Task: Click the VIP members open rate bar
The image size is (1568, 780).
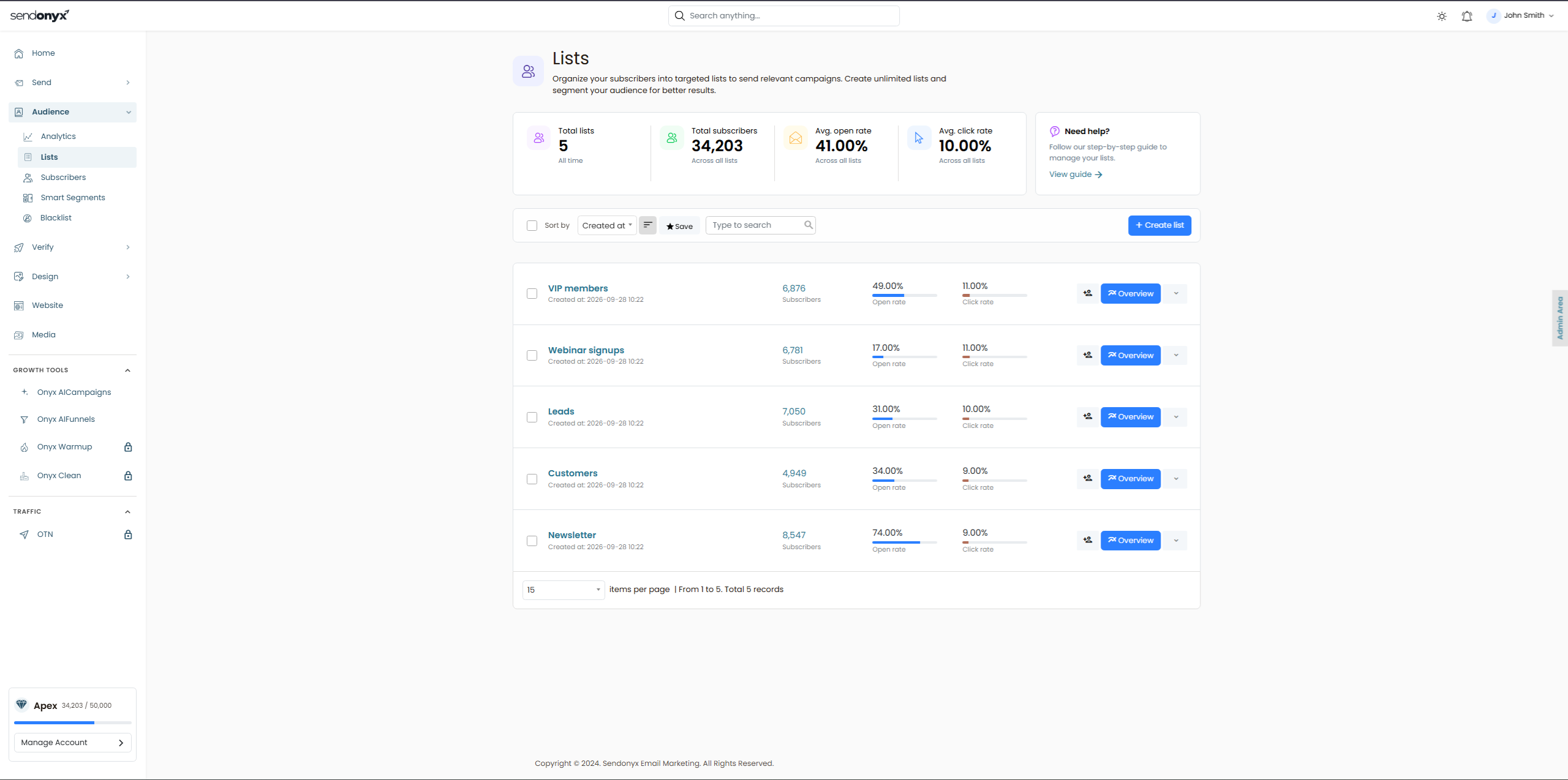Action: click(x=905, y=296)
